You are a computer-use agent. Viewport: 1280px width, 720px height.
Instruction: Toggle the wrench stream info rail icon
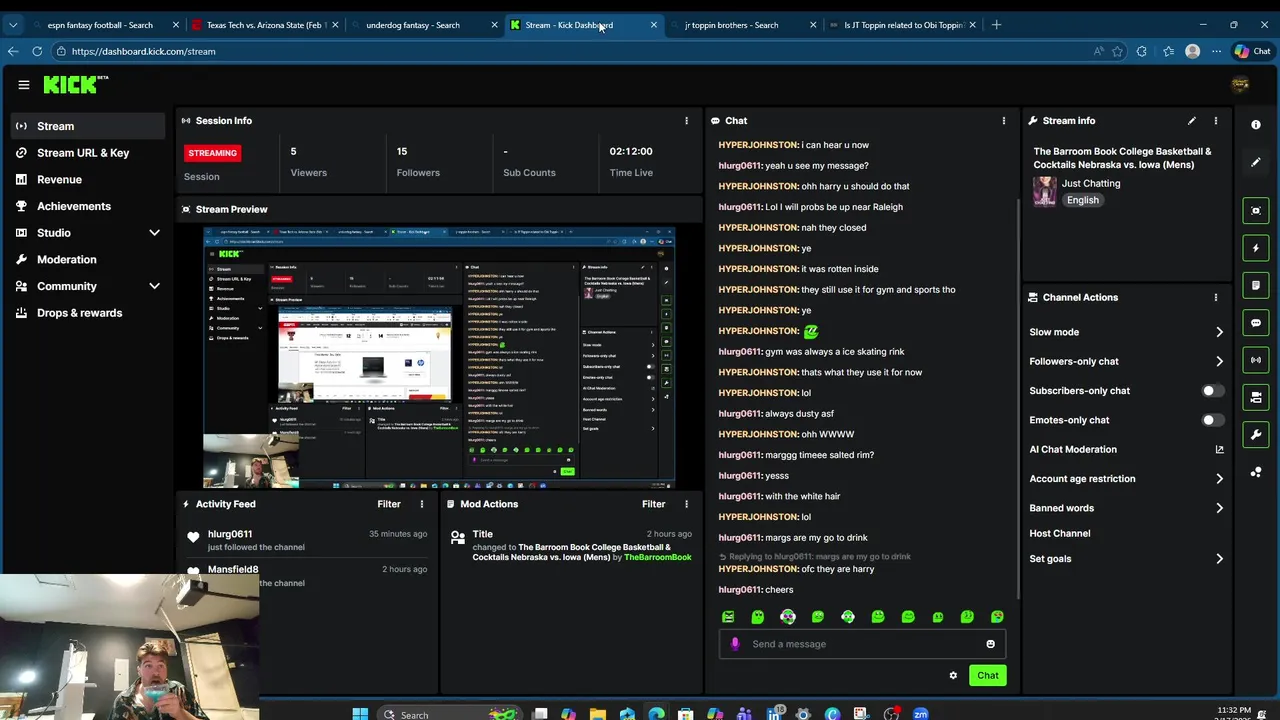point(1256,434)
